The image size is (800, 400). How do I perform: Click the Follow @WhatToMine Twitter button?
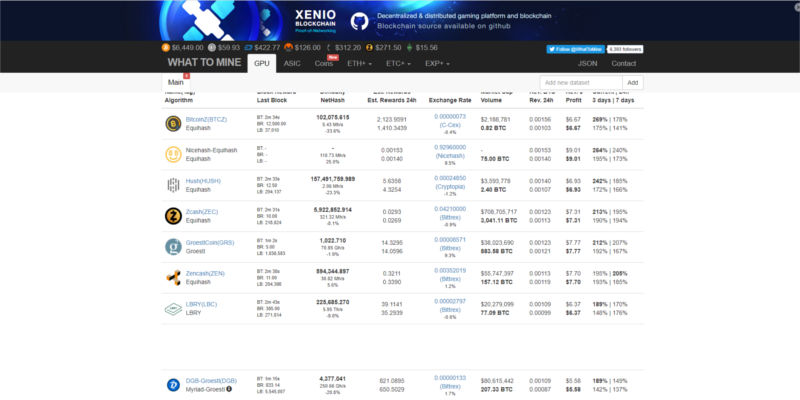[x=576, y=49]
